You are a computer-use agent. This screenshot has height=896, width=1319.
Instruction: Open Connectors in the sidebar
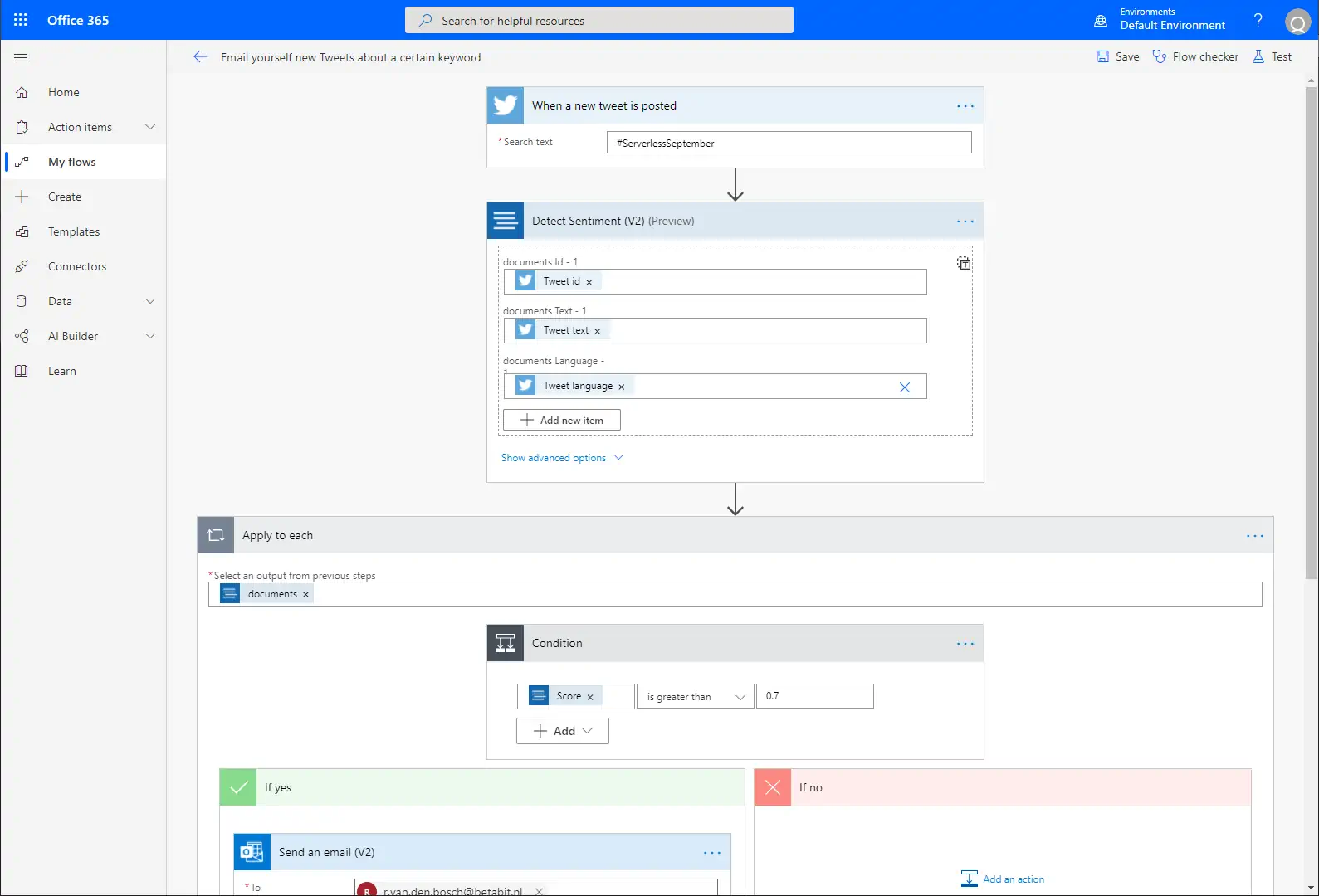point(83,266)
